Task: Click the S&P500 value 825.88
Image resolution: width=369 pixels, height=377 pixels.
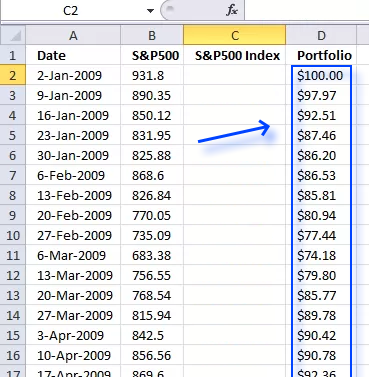Action: [152, 155]
